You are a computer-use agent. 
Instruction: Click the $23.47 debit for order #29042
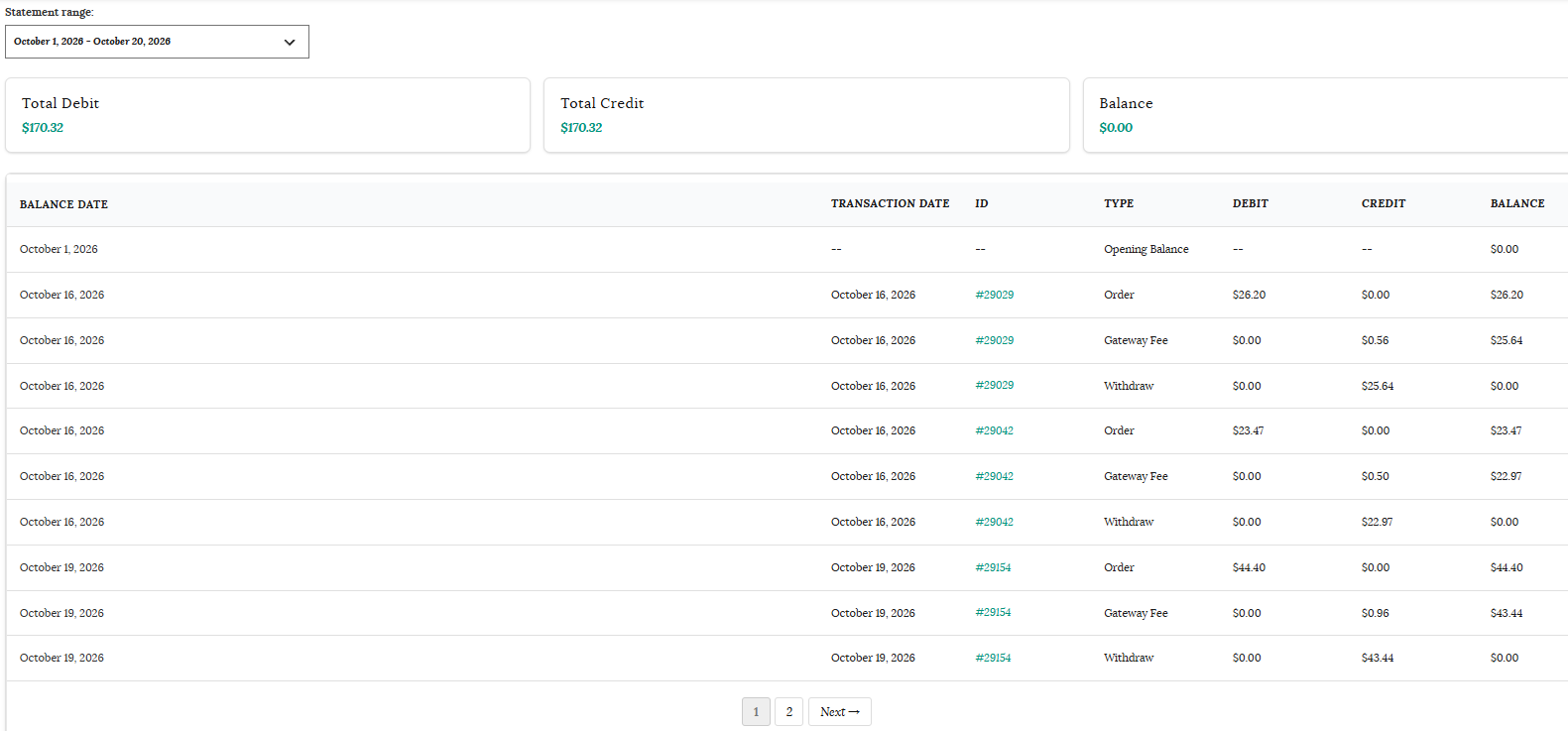click(1249, 430)
